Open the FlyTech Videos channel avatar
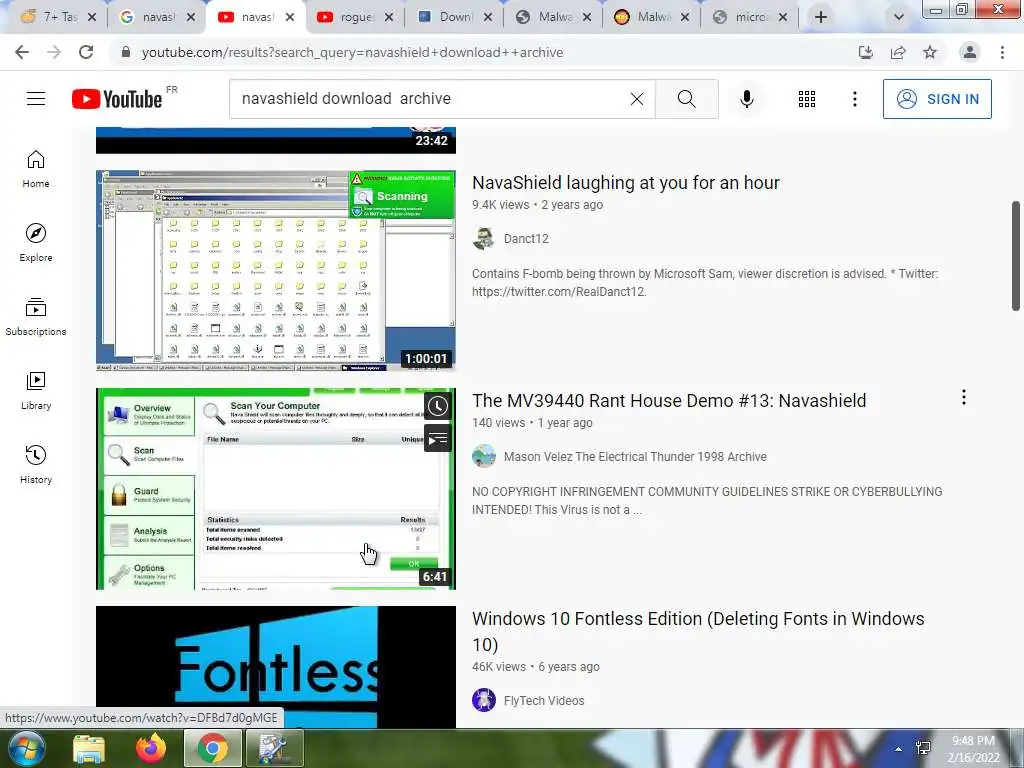 coord(484,701)
